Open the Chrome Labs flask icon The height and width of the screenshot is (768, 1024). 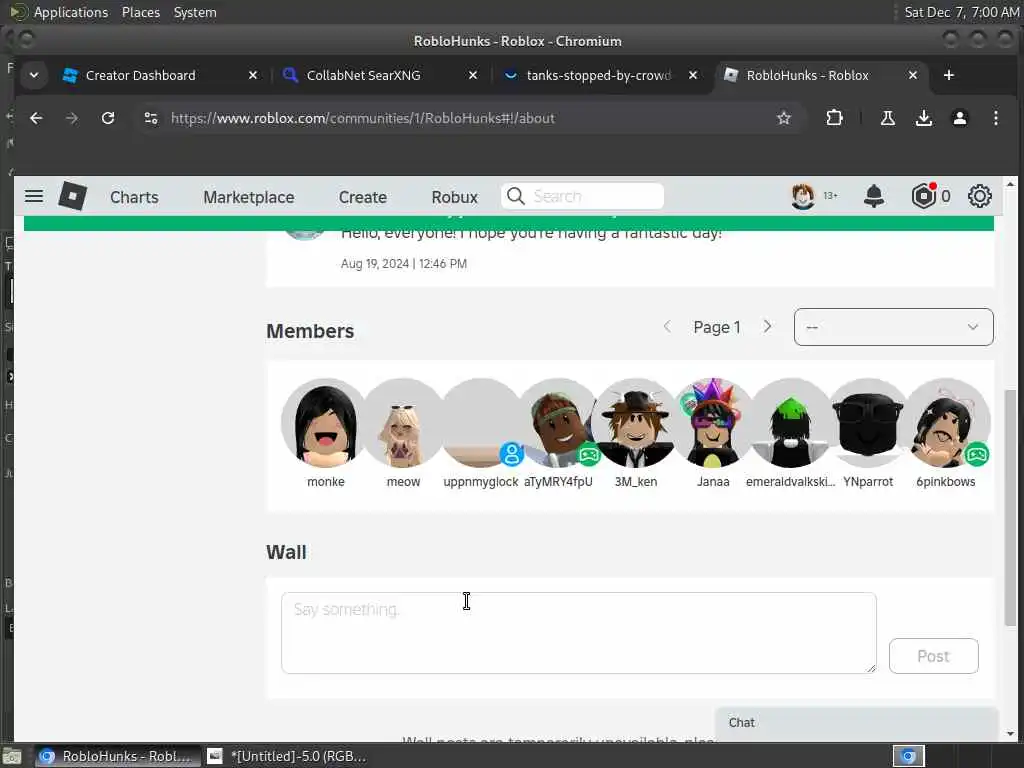click(888, 118)
